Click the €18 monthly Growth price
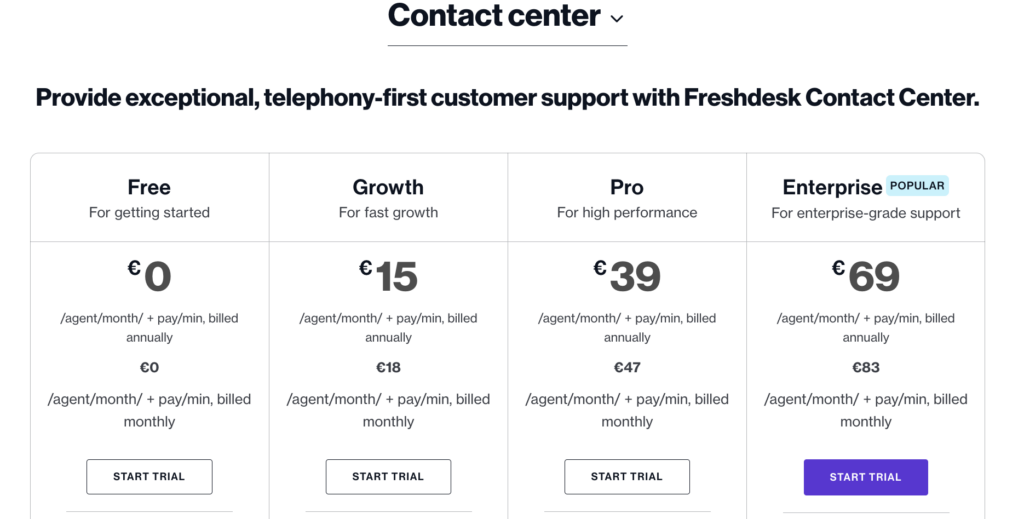 (388, 367)
